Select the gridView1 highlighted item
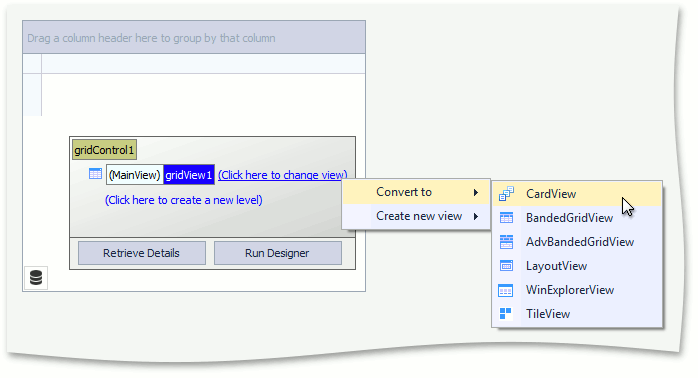Screen dimensions: 698x378 (x=189, y=175)
